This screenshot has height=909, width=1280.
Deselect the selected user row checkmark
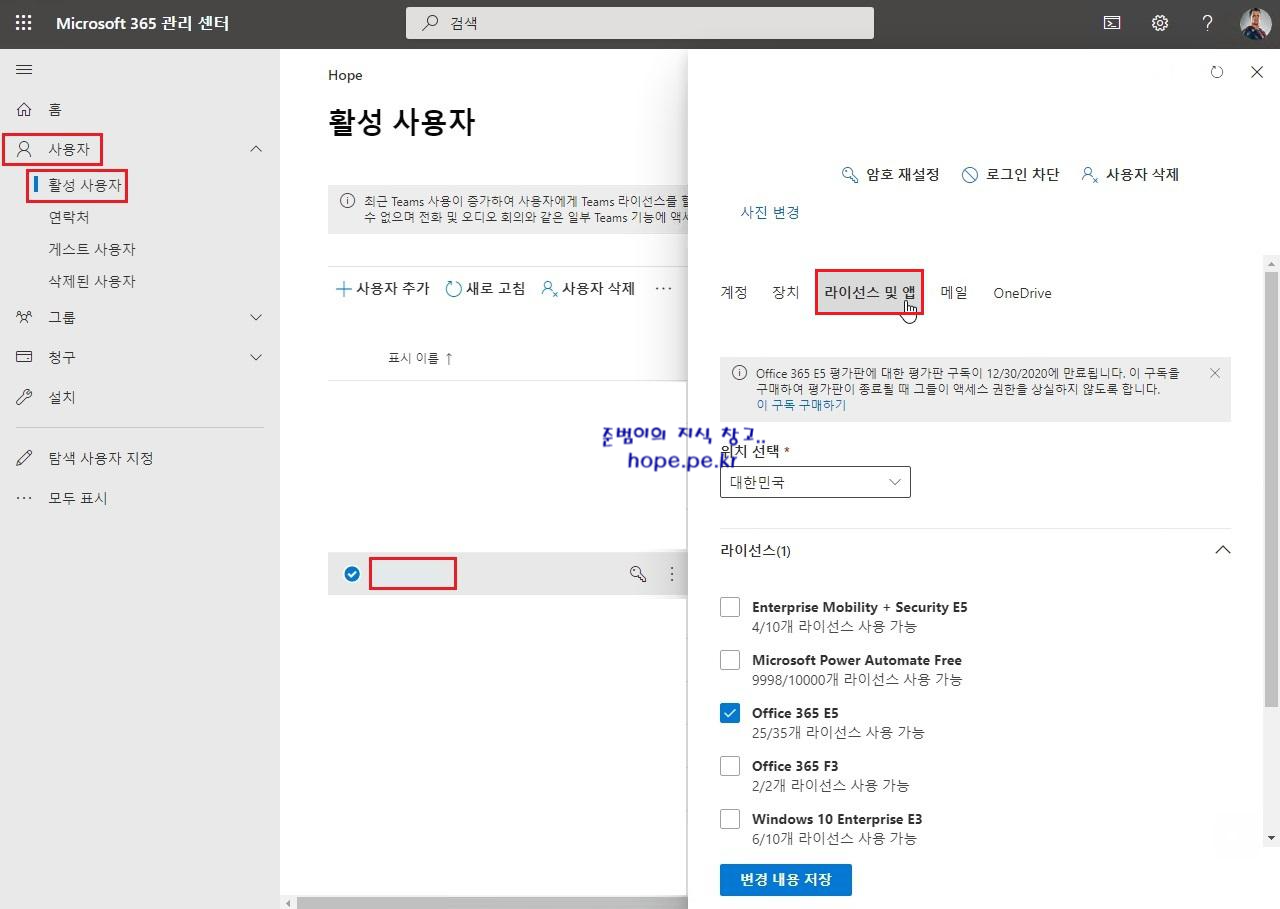[352, 574]
